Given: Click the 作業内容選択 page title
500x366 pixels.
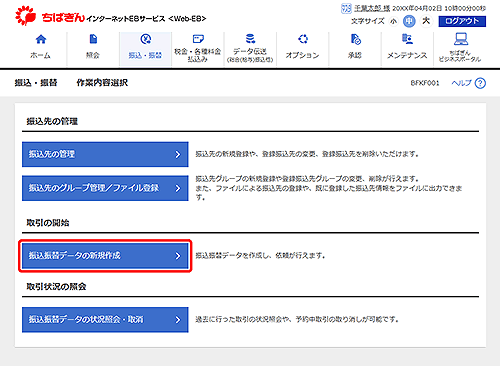Looking at the screenshot, I should pos(102,83).
